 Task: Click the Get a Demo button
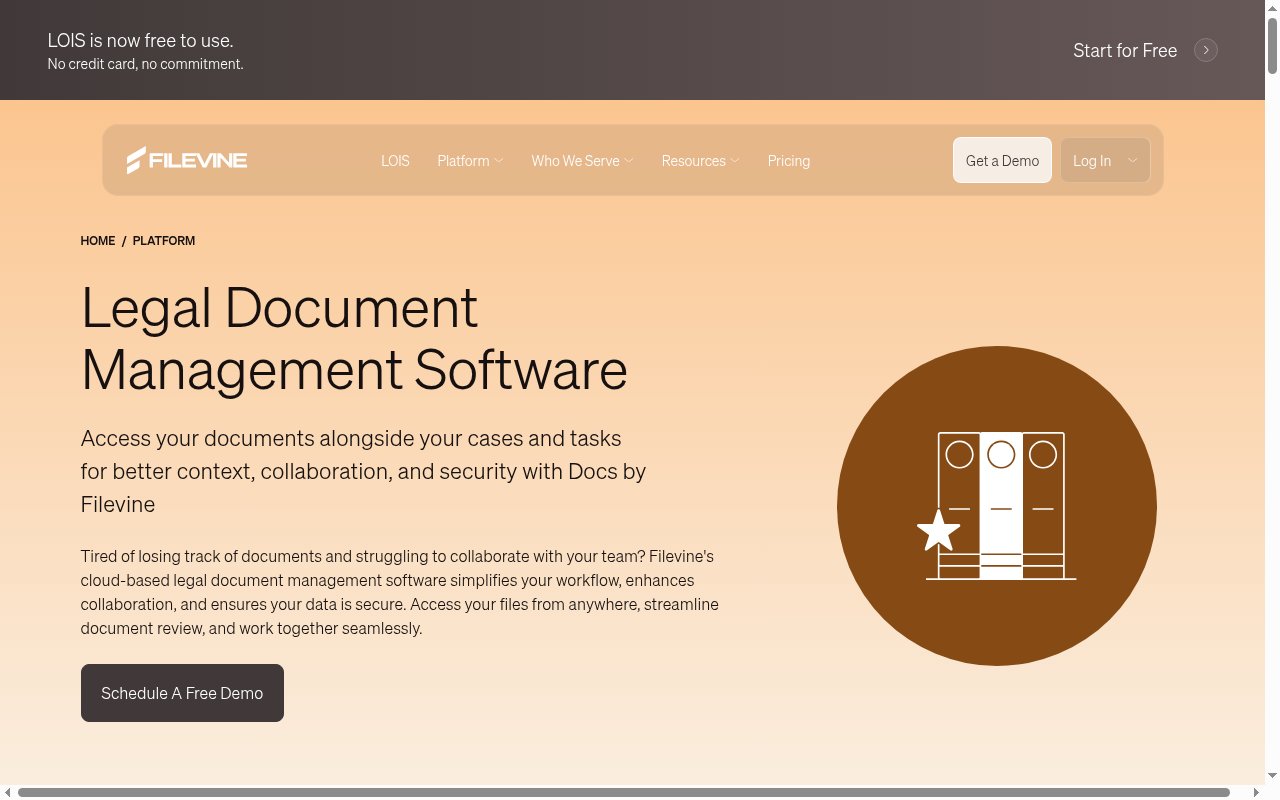pos(1002,160)
